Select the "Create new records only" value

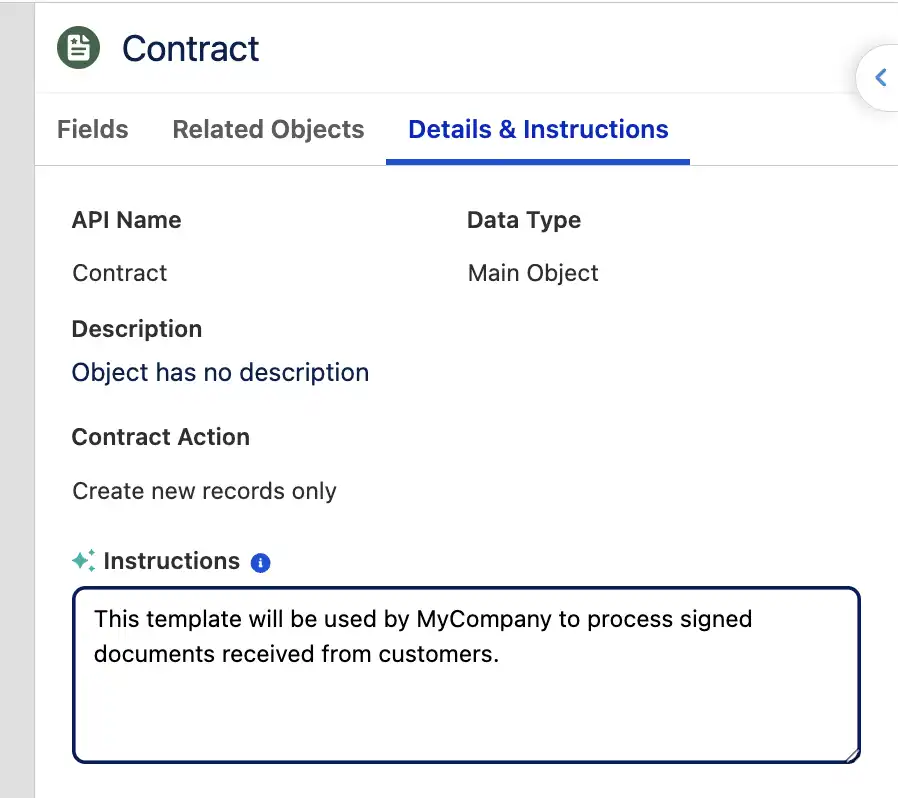pos(204,492)
